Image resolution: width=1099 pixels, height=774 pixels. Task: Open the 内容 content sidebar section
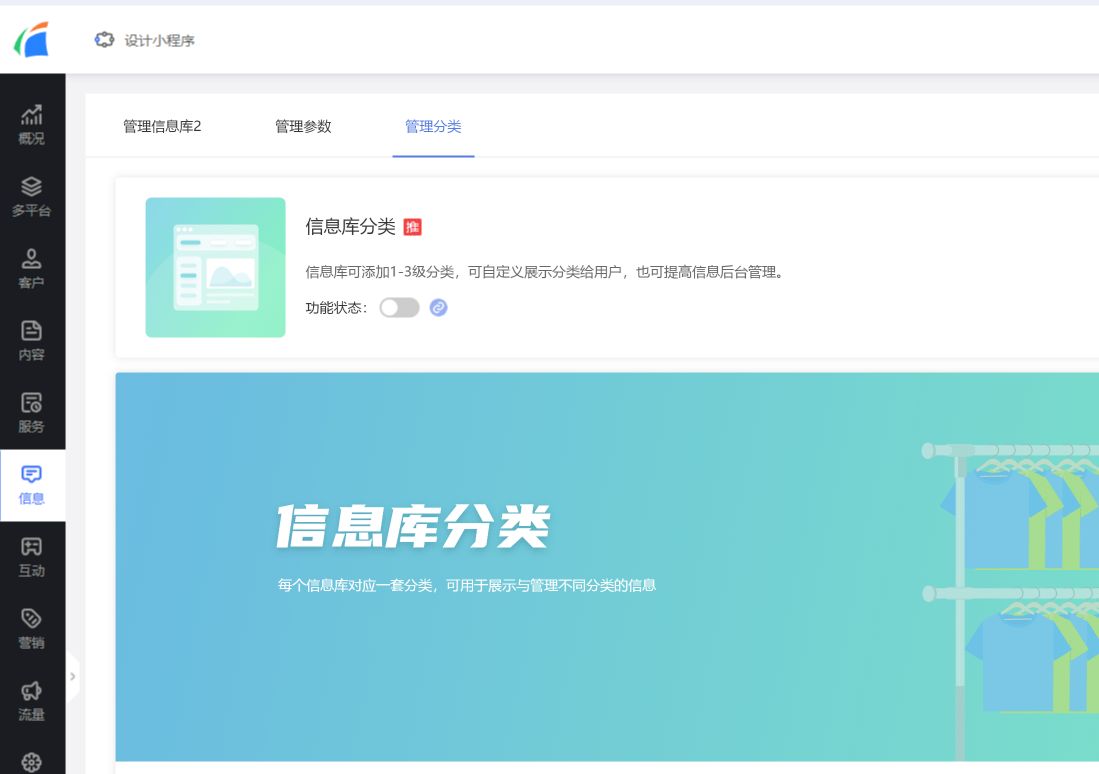tap(32, 341)
